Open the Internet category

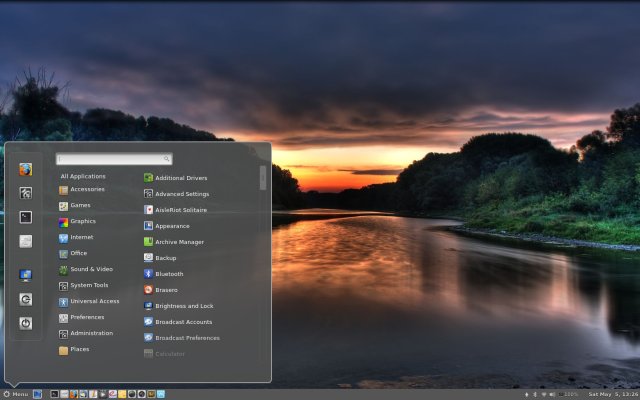(x=76, y=237)
